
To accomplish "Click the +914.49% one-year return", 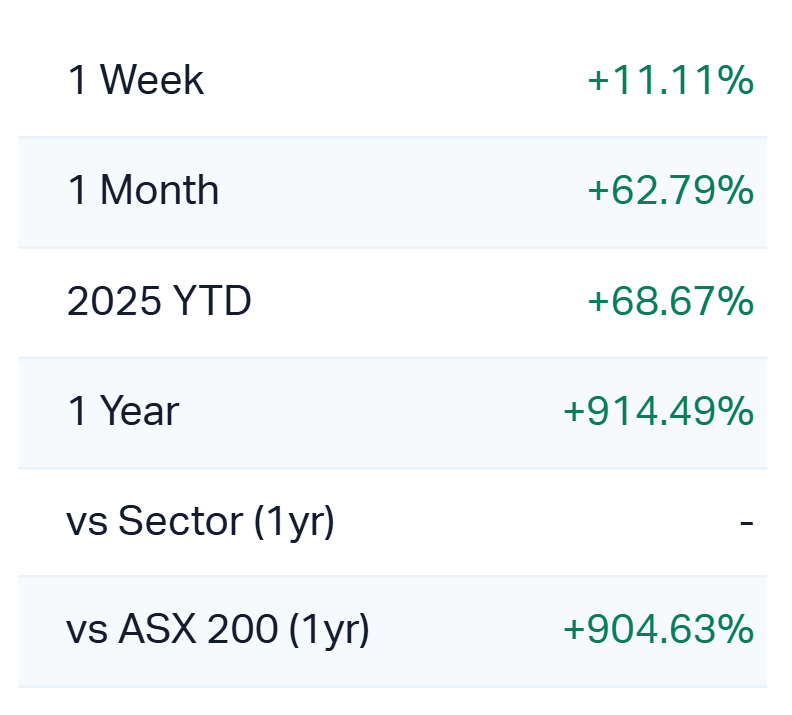I will (658, 411).
